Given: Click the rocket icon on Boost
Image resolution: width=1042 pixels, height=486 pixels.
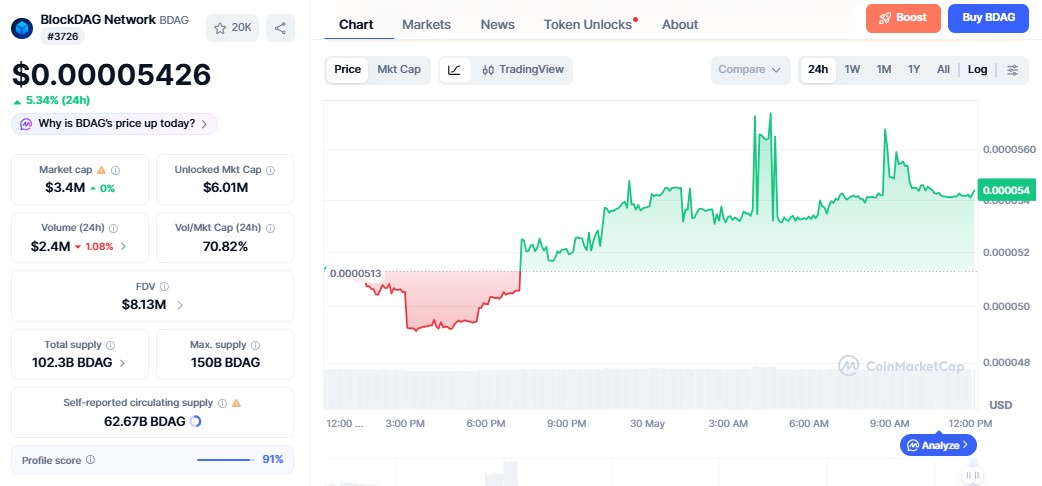Looking at the screenshot, I should (x=885, y=18).
